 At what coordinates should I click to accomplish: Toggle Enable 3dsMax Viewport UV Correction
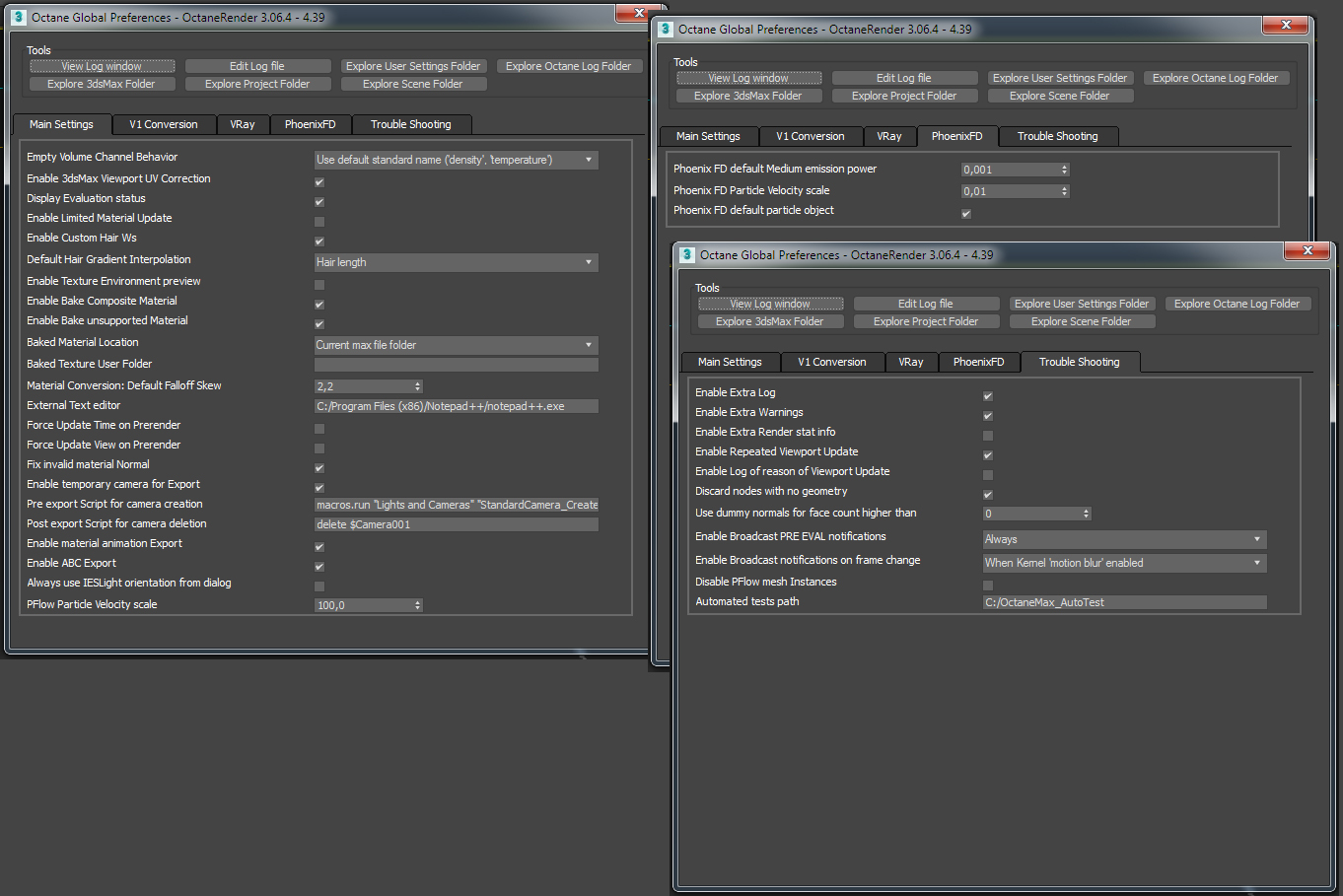[319, 182]
